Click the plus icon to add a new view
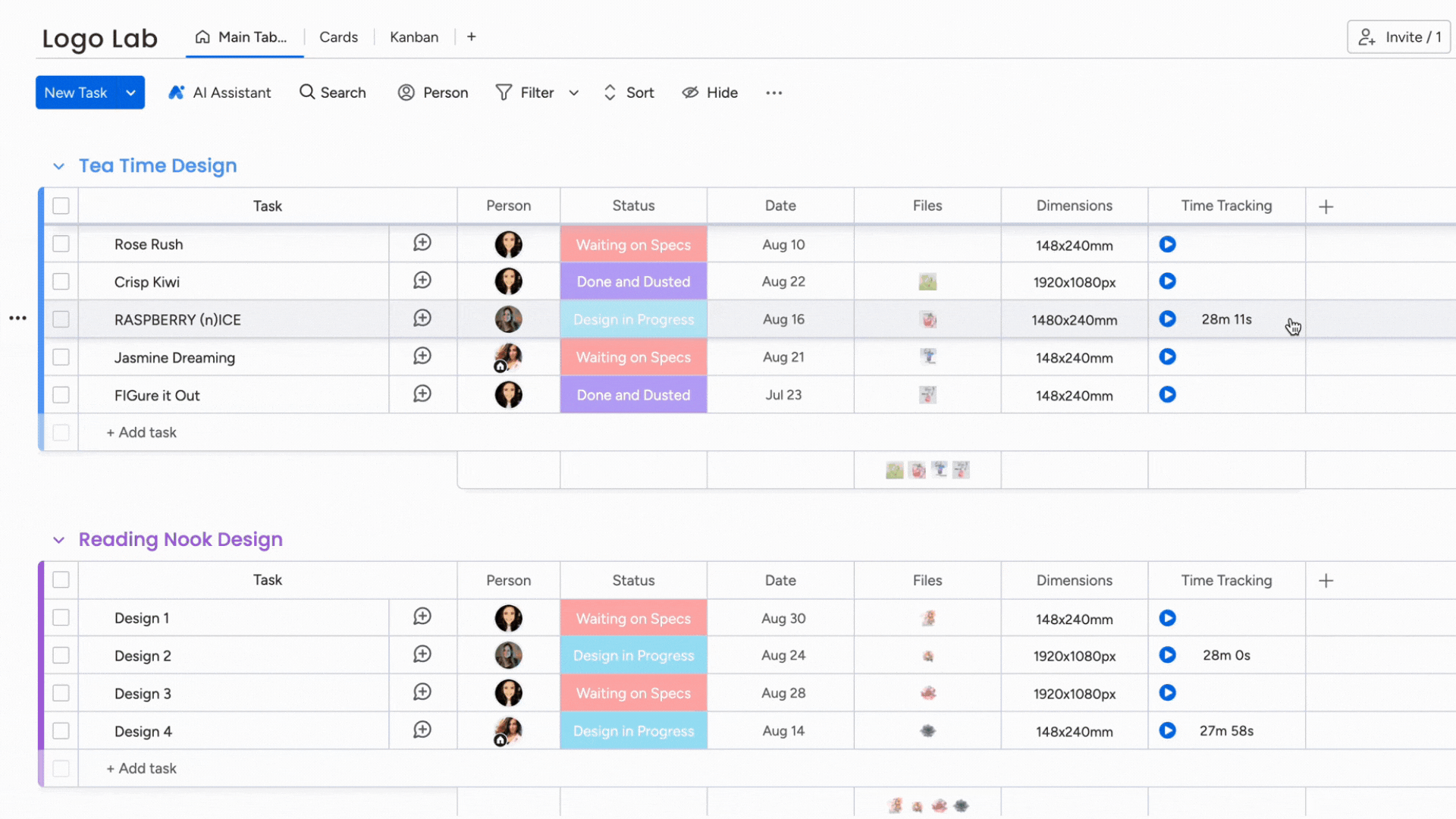Screen dimensions: 1456x819 click(471, 37)
